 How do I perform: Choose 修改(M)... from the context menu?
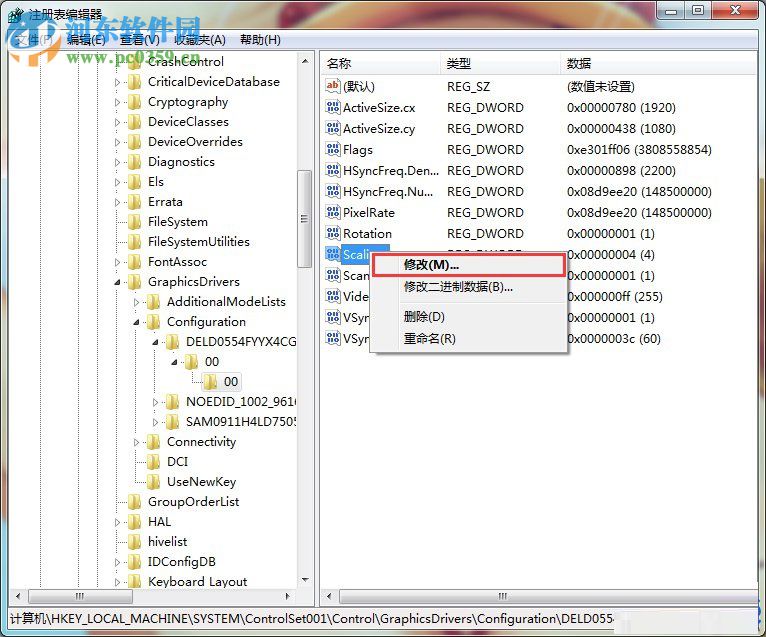point(468,265)
